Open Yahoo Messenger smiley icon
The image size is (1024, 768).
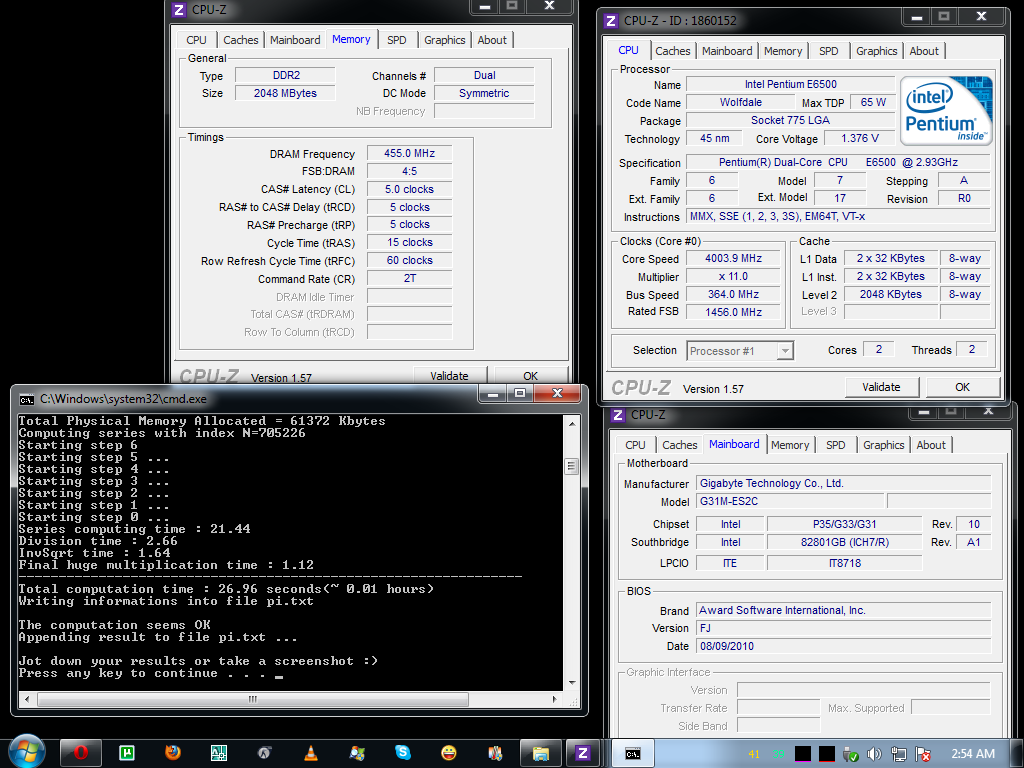pyautogui.click(x=449, y=753)
